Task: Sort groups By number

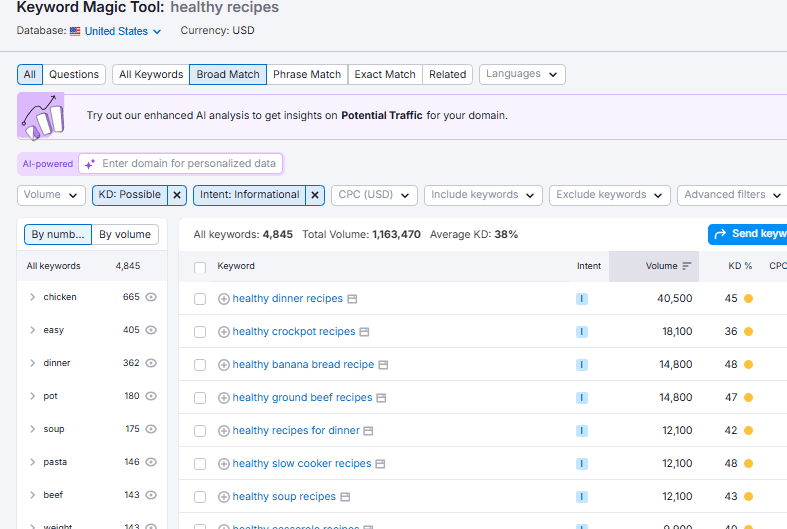Action: (x=58, y=235)
